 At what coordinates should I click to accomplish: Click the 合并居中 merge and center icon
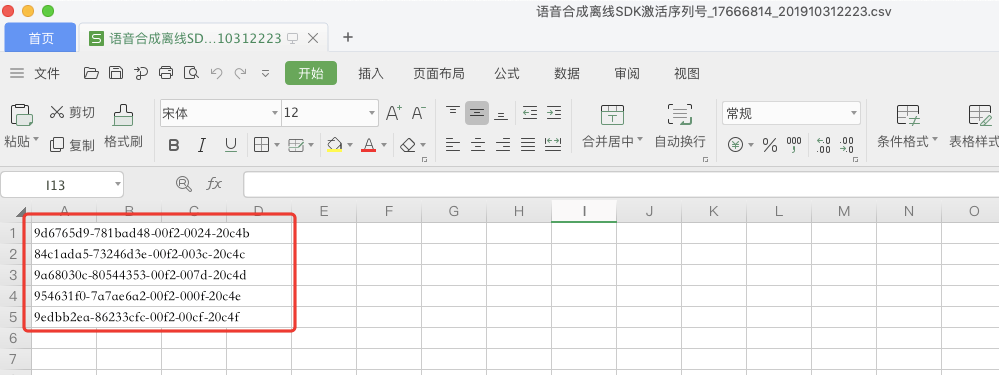coord(612,115)
